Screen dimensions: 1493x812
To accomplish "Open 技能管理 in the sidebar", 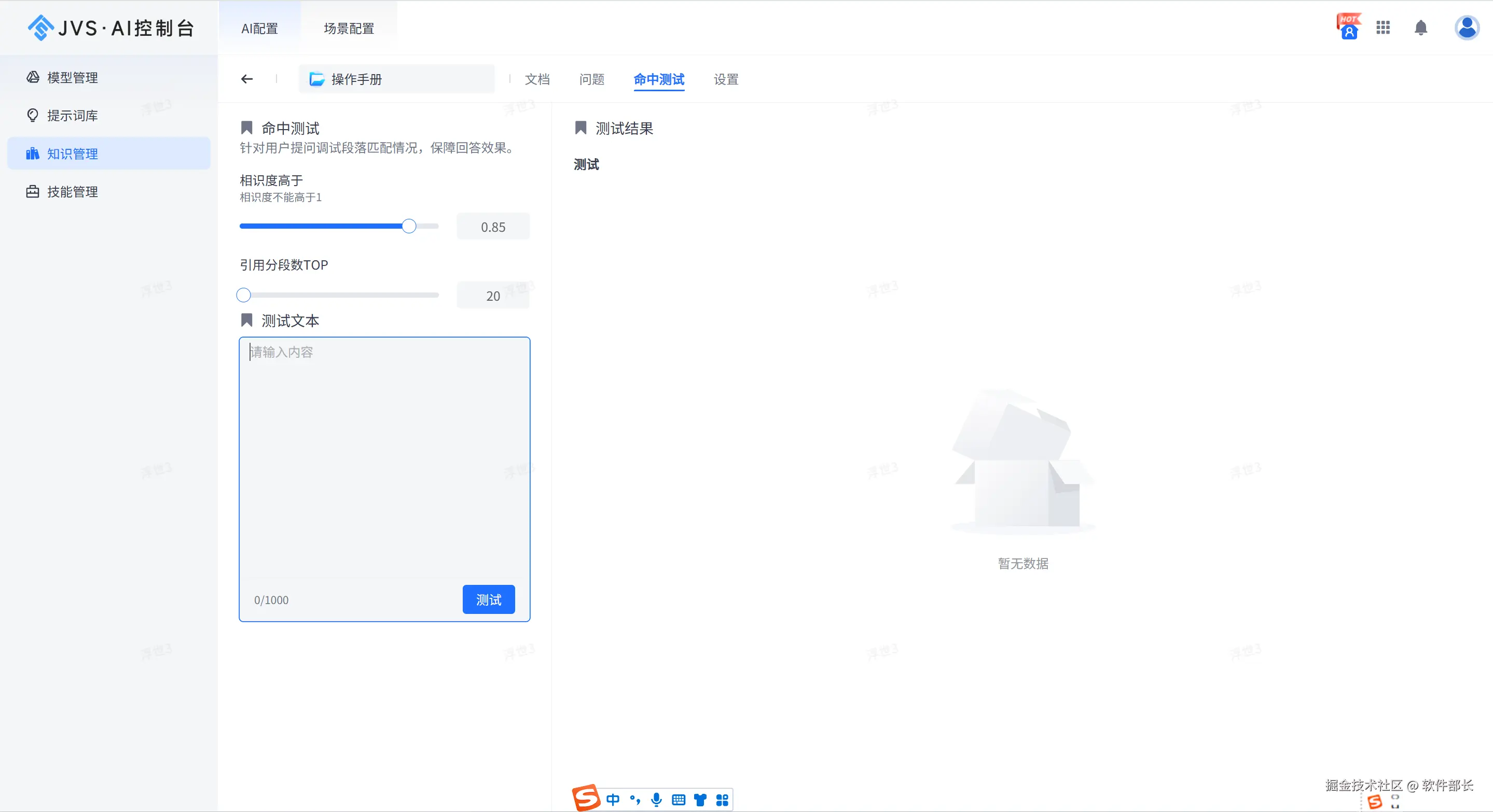I will tap(73, 192).
